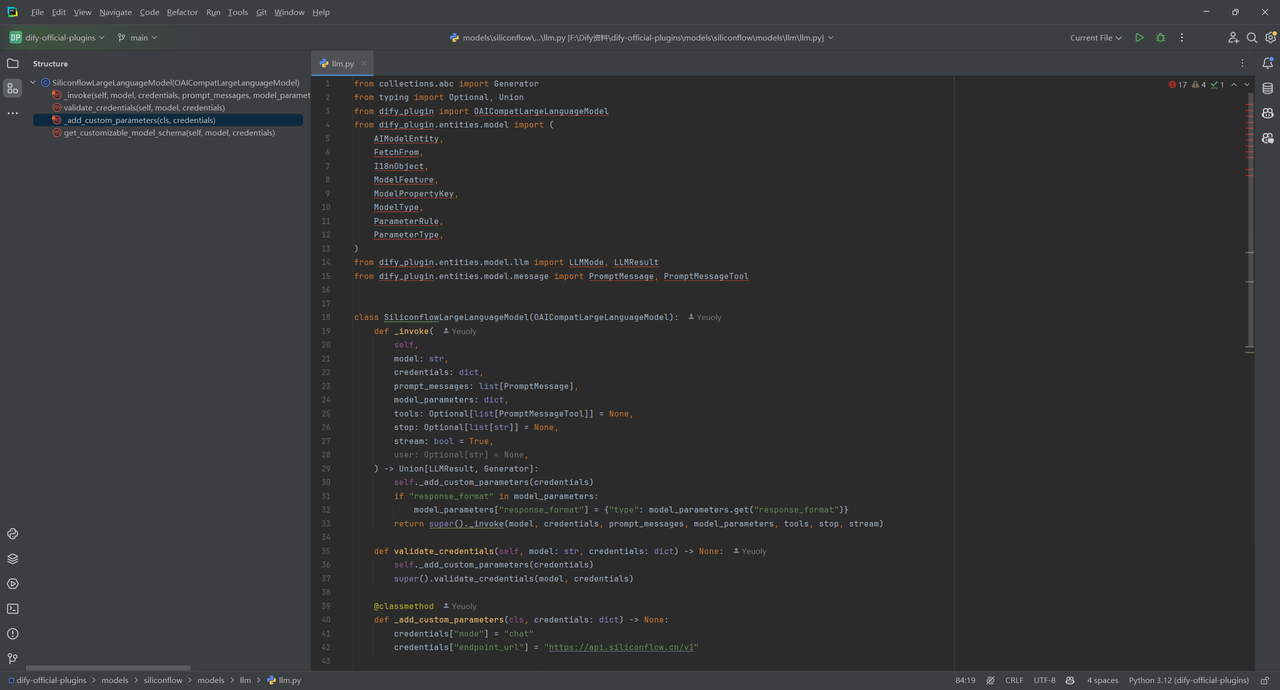Open the Current File run configuration dropdown
This screenshot has width=1280, height=690.
(1096, 38)
